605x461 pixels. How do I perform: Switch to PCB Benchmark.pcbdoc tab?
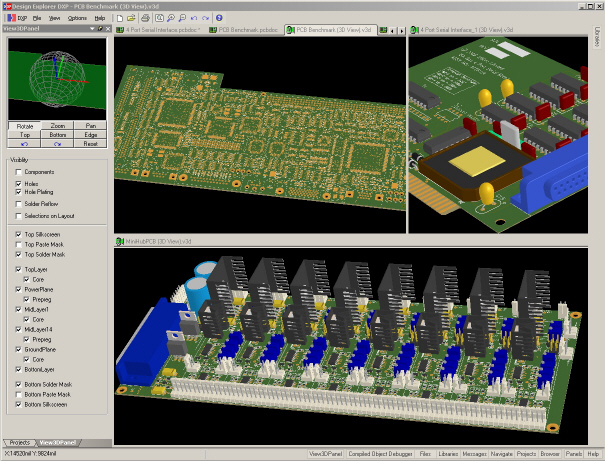click(x=247, y=30)
